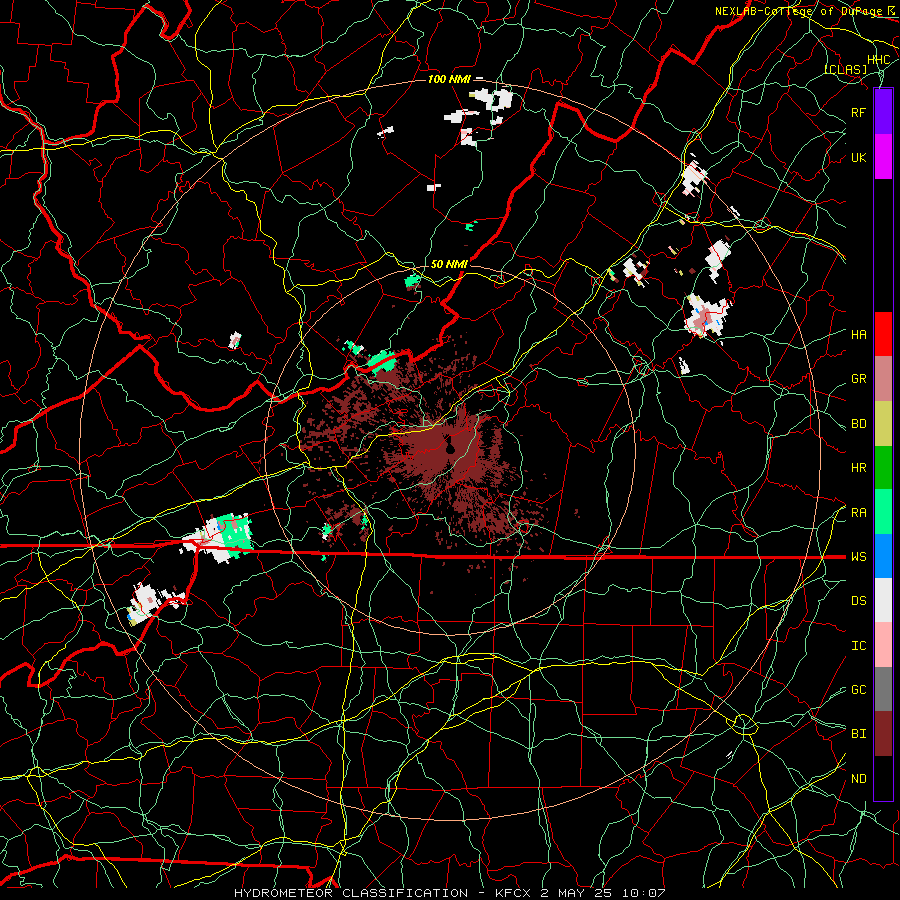This screenshot has height=900, width=900.
Task: Click the purple RF legend color swatch
Action: tap(883, 111)
